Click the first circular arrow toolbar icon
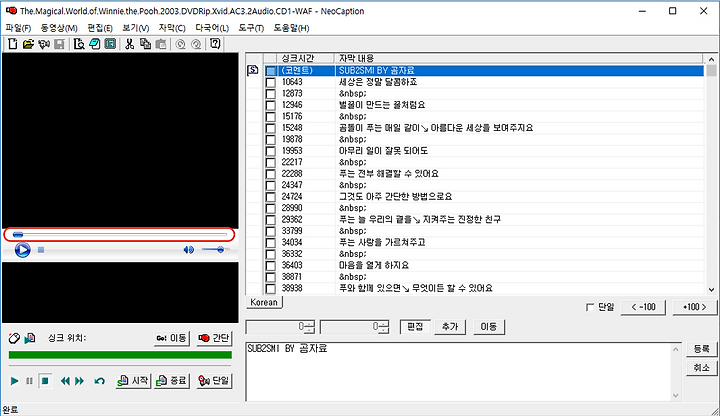720x416 pixels. (180, 44)
